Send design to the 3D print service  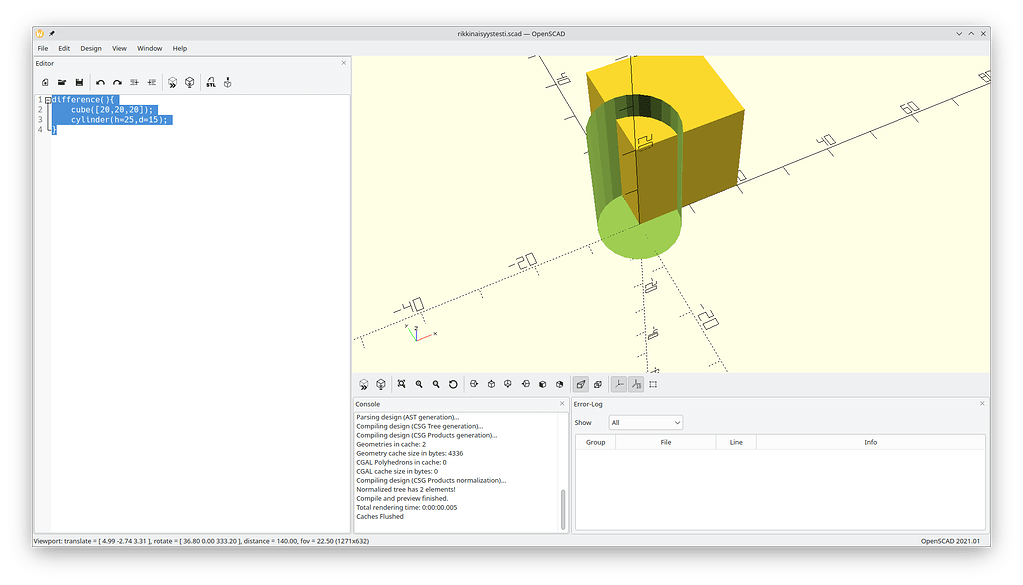228,82
